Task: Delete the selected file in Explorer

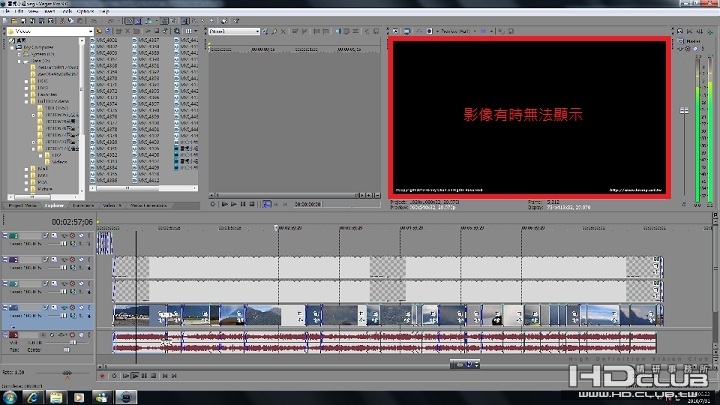Action: [128, 31]
